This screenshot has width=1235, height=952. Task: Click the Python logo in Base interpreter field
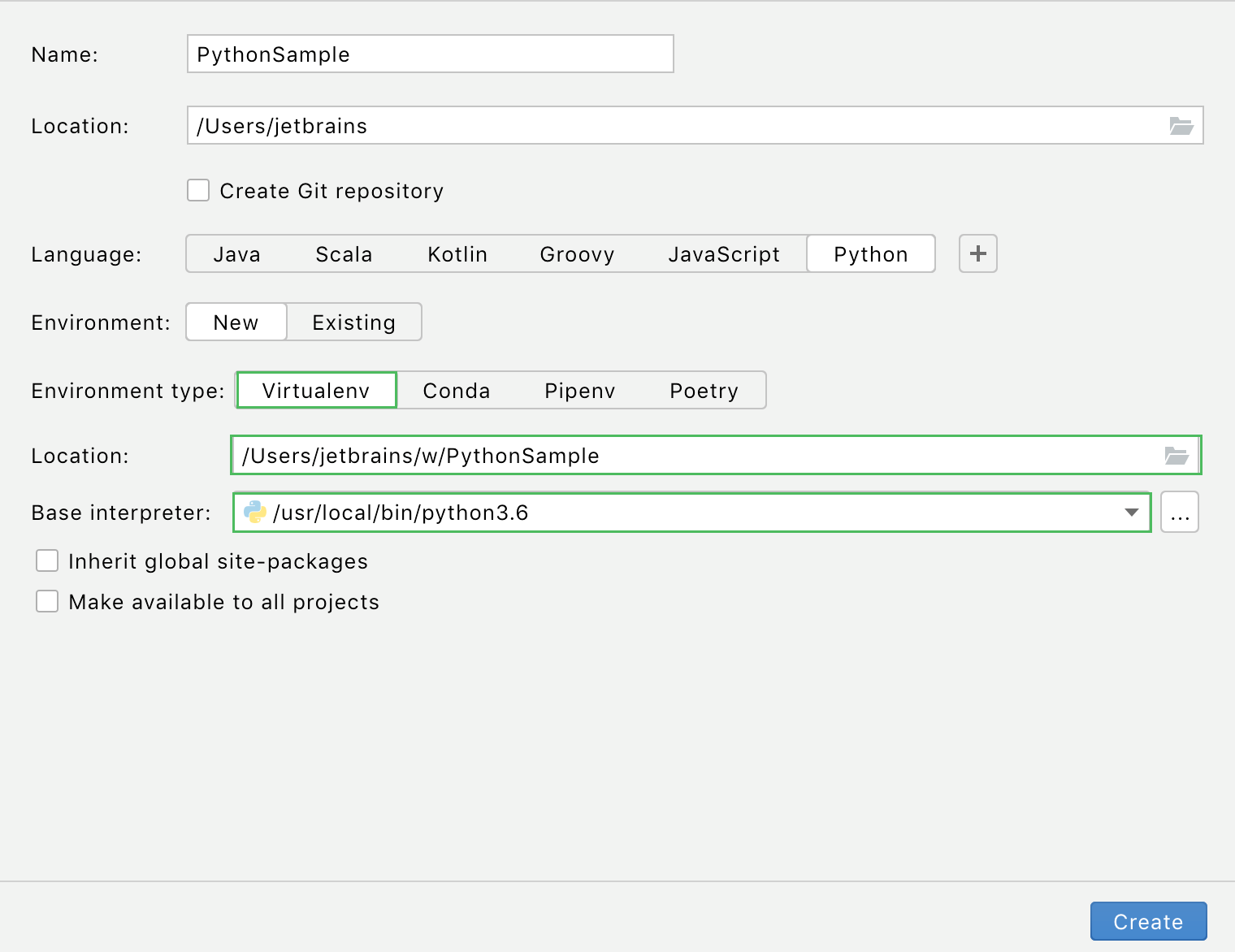click(254, 512)
